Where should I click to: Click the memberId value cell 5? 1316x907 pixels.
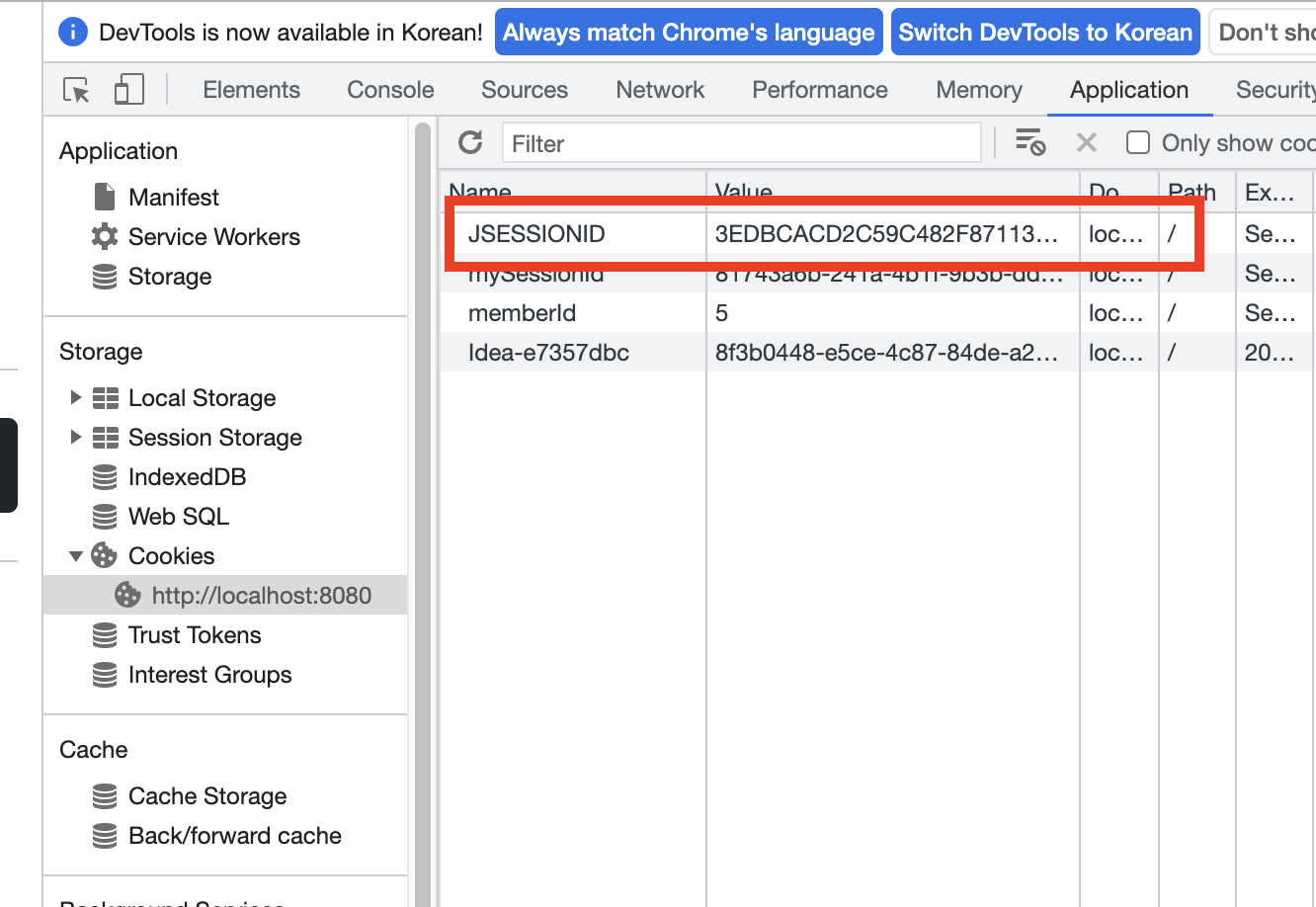tap(893, 312)
